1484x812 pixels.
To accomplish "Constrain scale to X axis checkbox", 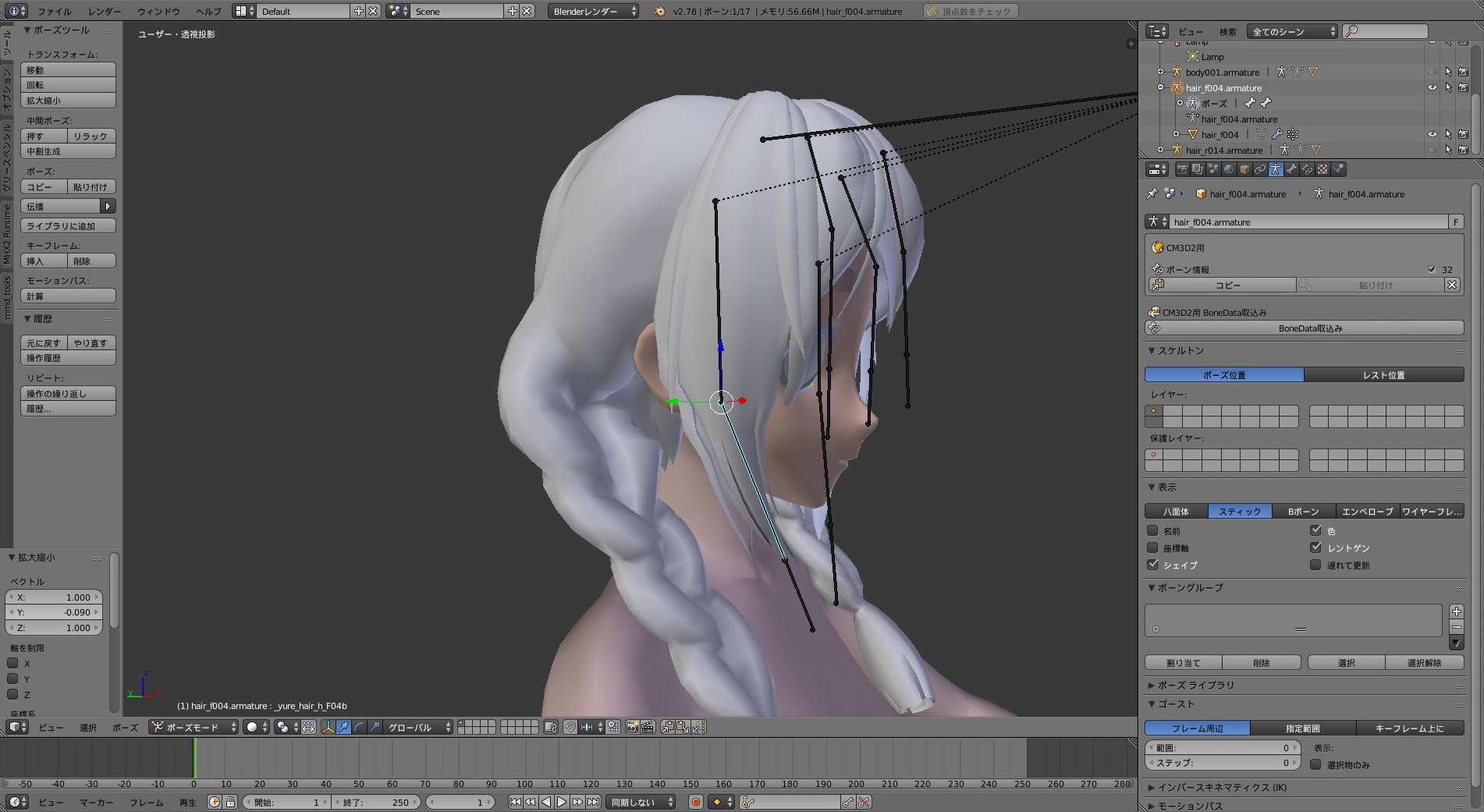I will 12,664.
